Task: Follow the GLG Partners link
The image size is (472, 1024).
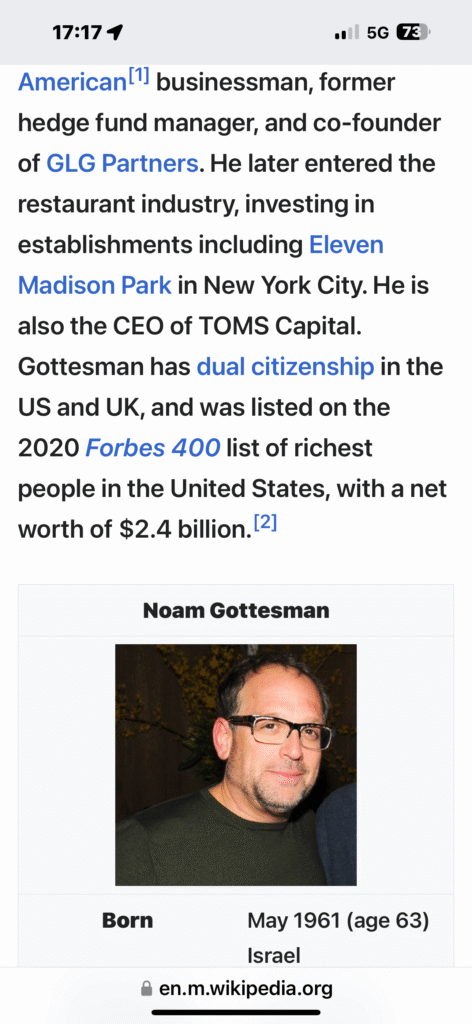Action: [x=122, y=163]
